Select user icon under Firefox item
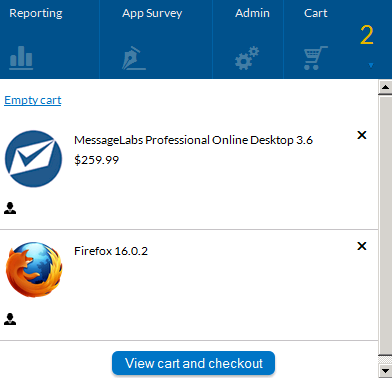 coord(10,319)
